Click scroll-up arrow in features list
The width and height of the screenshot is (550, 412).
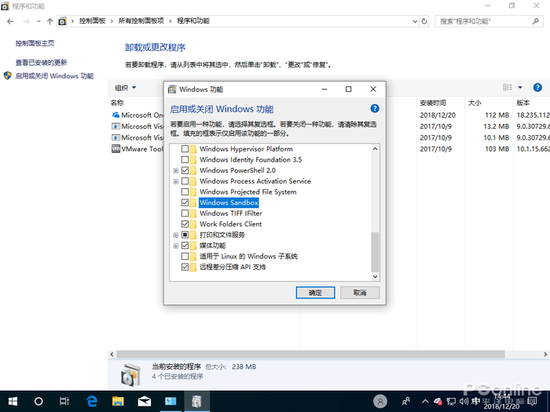click(x=375, y=149)
